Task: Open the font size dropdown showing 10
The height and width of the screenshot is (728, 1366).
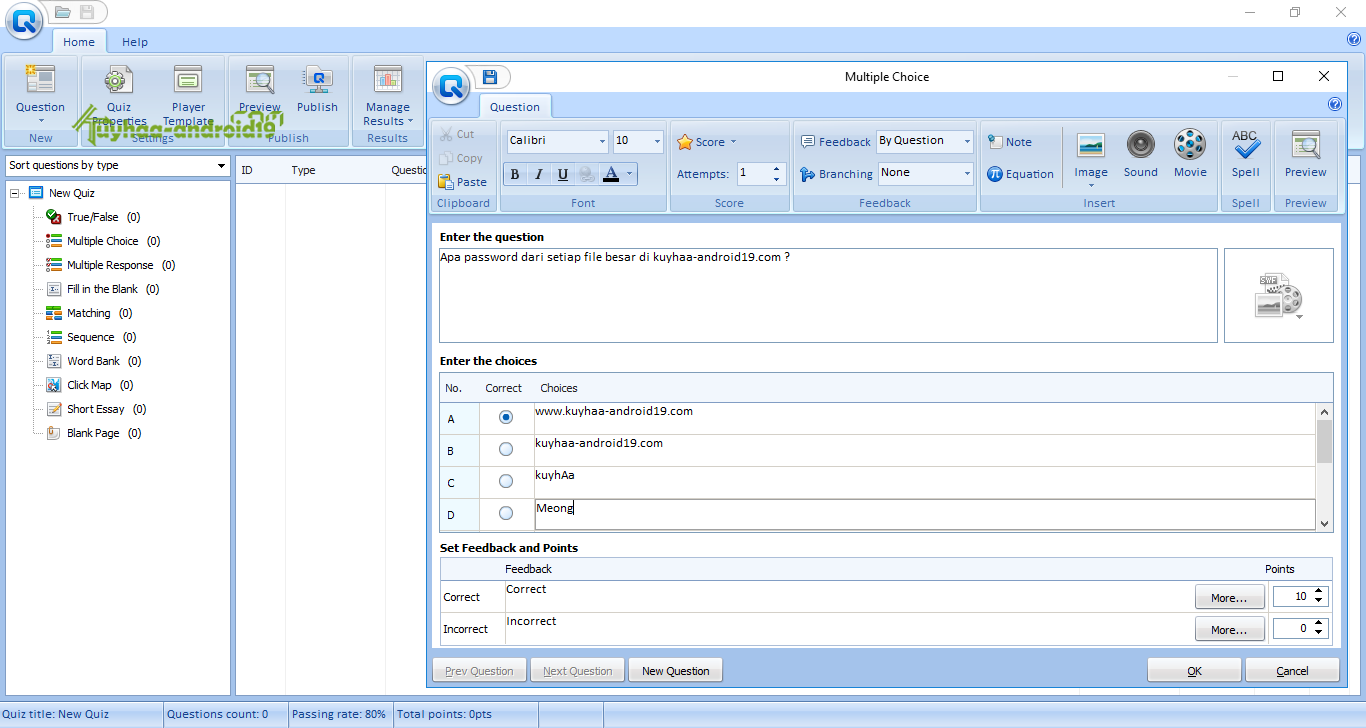Action: 657,142
